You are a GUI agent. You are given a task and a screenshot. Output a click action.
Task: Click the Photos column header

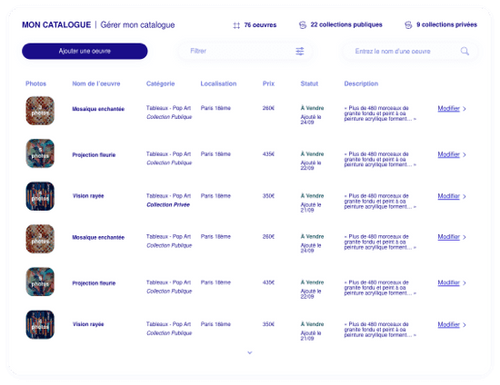tap(36, 84)
